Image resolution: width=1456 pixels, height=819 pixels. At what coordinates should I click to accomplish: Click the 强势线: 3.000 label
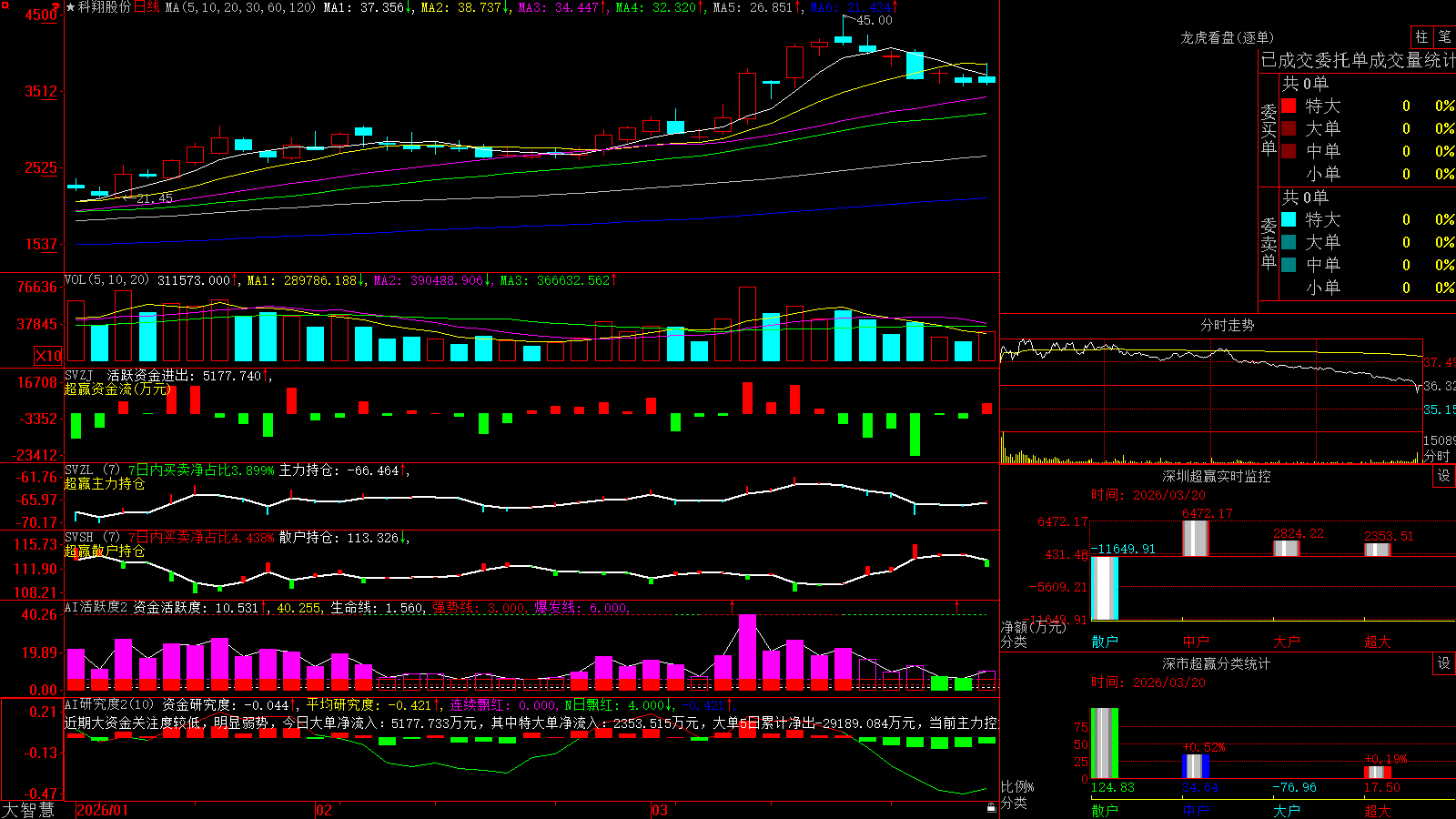click(x=479, y=607)
